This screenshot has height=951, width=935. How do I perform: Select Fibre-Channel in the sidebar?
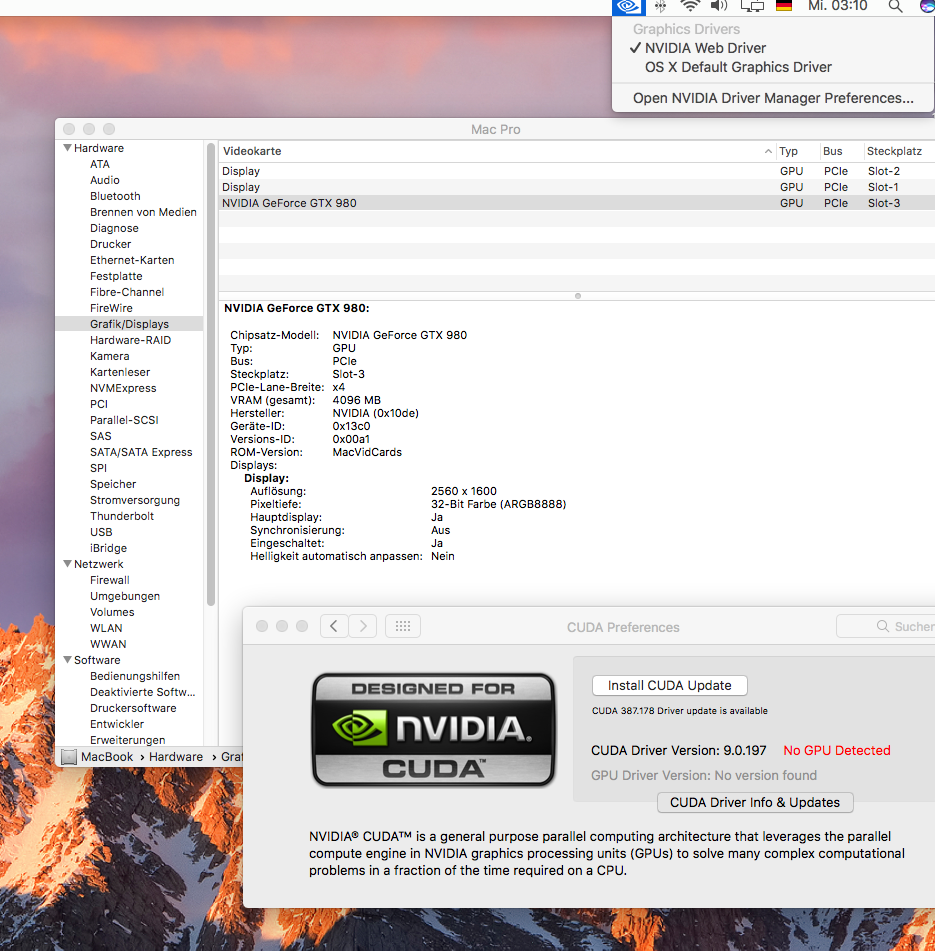127,292
